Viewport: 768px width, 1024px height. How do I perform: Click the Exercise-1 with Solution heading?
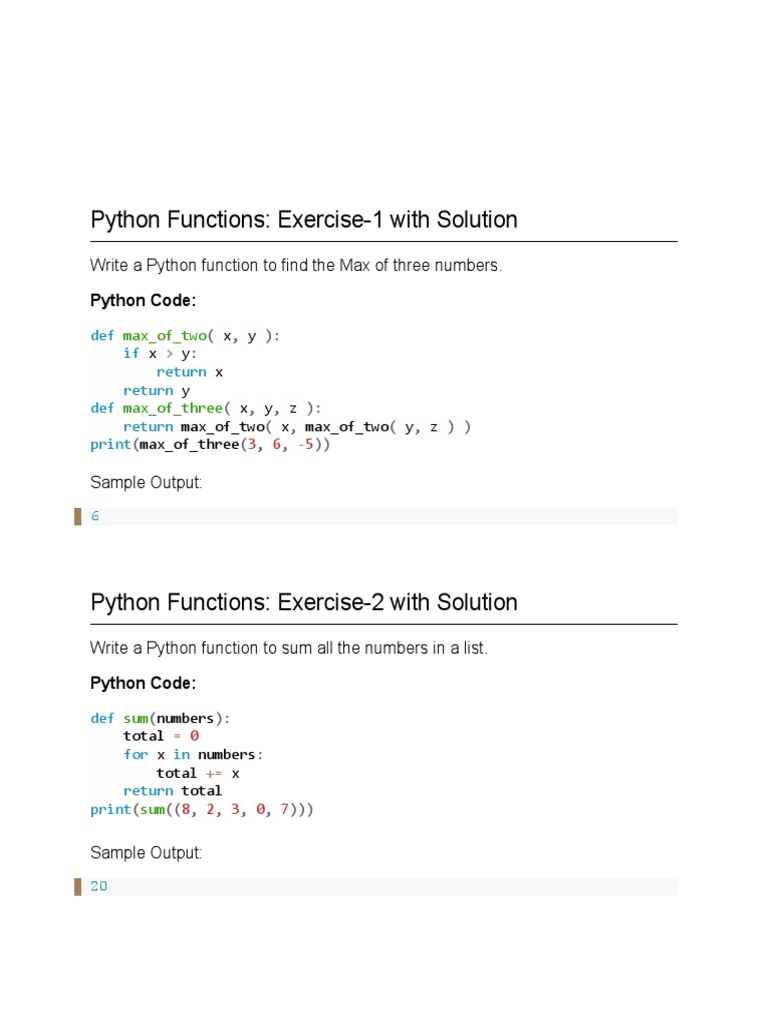point(304,220)
